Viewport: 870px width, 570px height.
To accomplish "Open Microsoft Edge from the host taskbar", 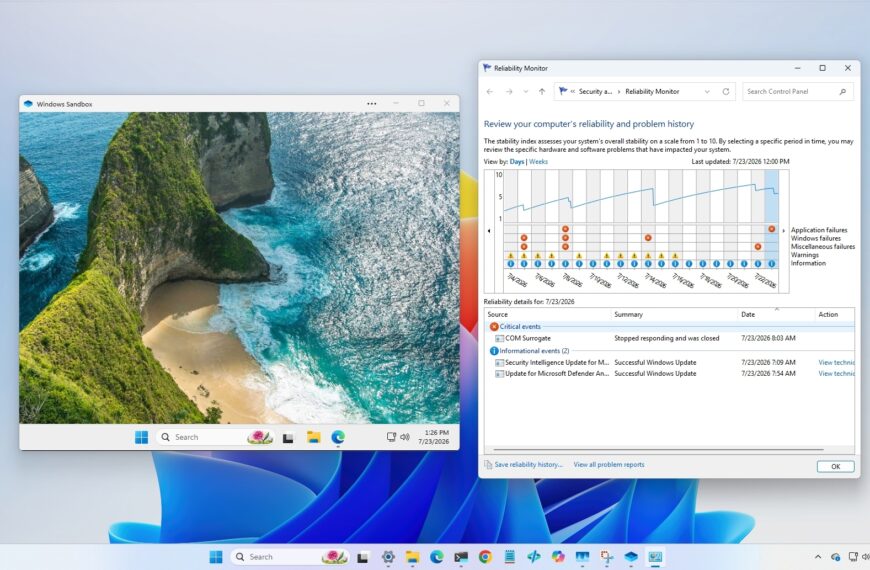I will click(x=437, y=557).
